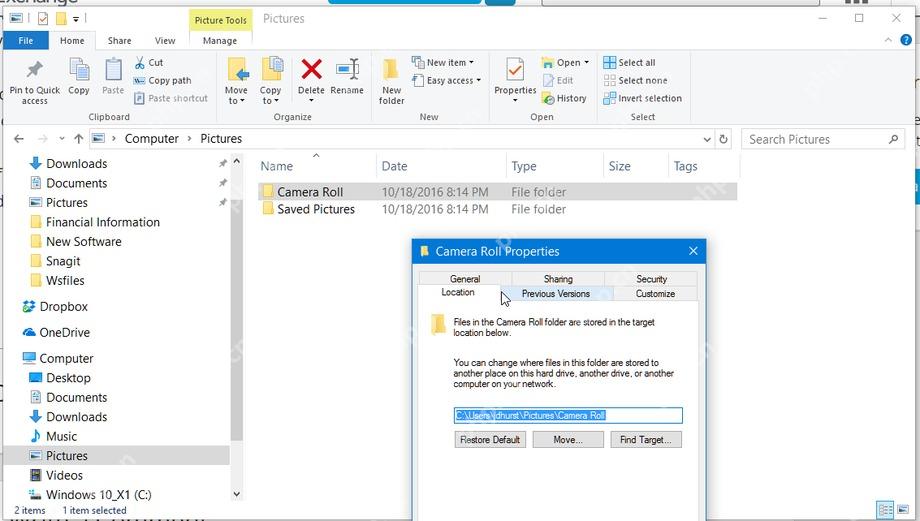Pin folder to Quick access
Image resolution: width=920 pixels, height=521 pixels.
click(x=35, y=82)
